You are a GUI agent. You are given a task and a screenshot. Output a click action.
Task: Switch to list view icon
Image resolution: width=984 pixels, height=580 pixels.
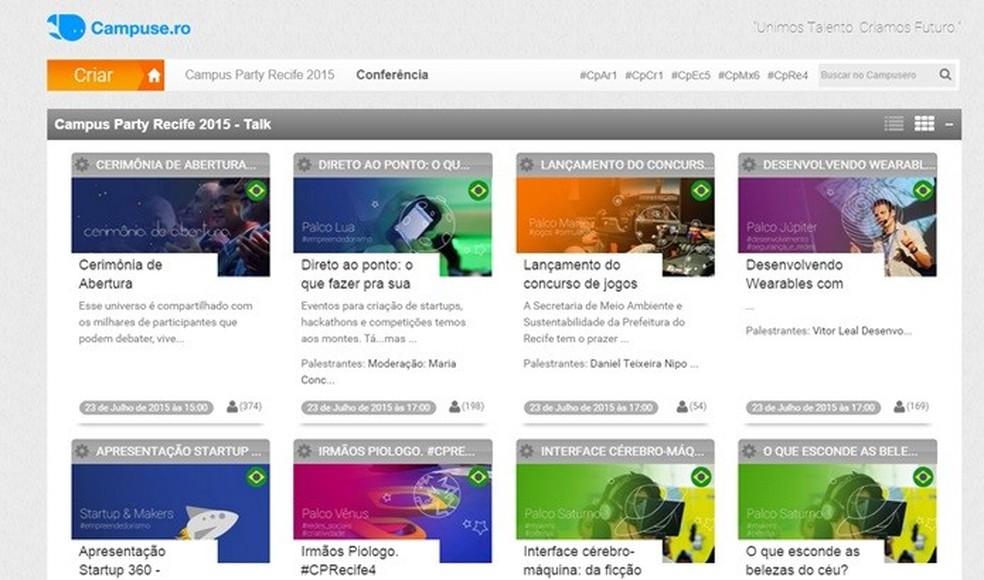(894, 124)
